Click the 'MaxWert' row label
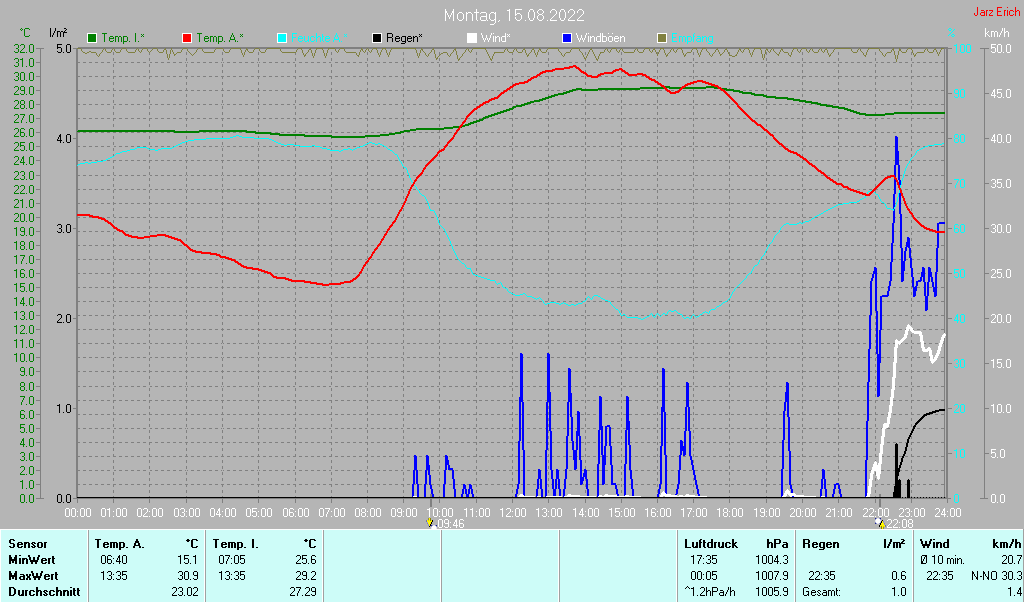 pyautogui.click(x=33, y=577)
